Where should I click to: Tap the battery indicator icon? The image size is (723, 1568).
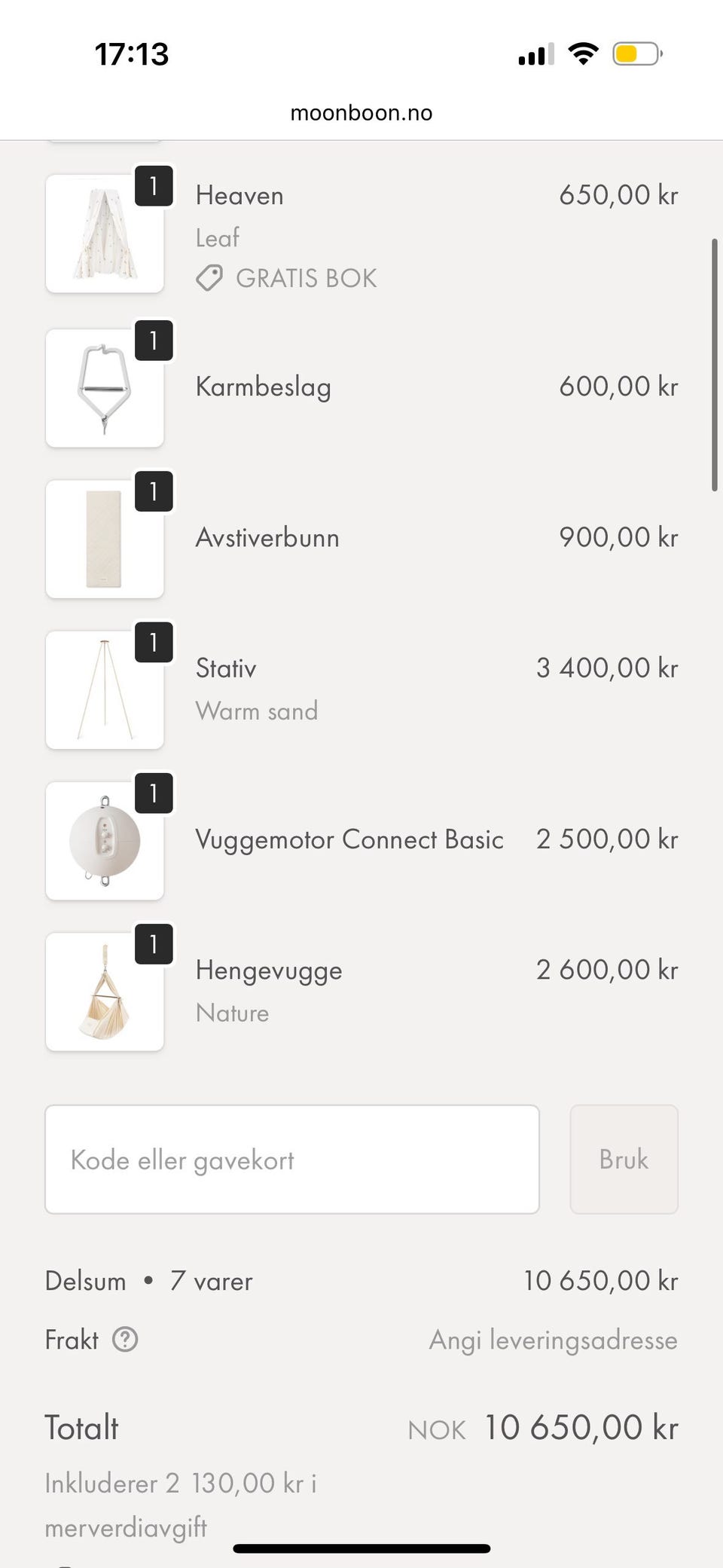pos(636,54)
